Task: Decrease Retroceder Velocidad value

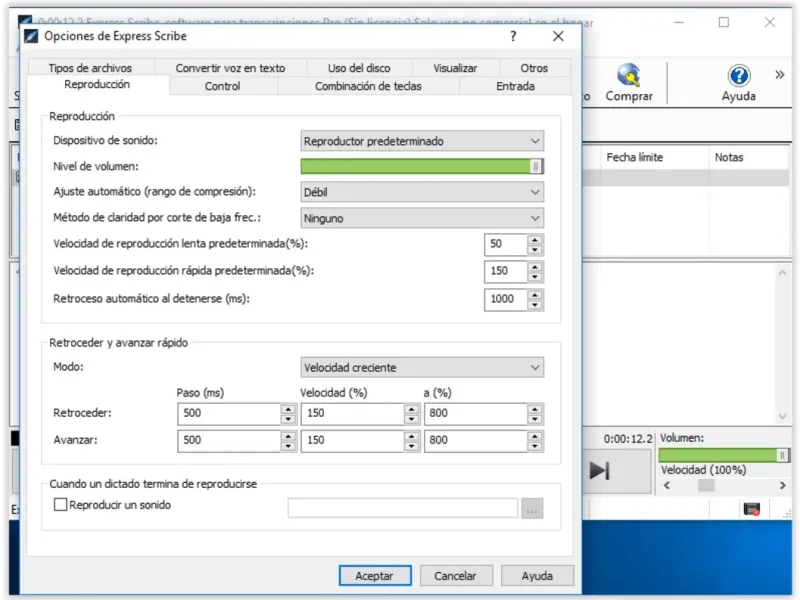Action: coord(411,419)
